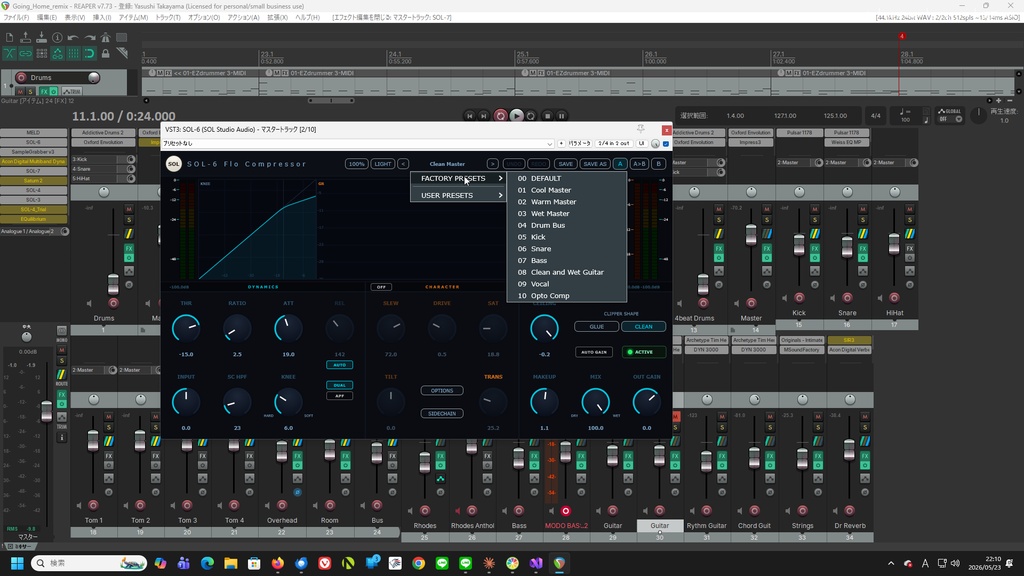Click the Windows Start button

[x=17, y=563]
